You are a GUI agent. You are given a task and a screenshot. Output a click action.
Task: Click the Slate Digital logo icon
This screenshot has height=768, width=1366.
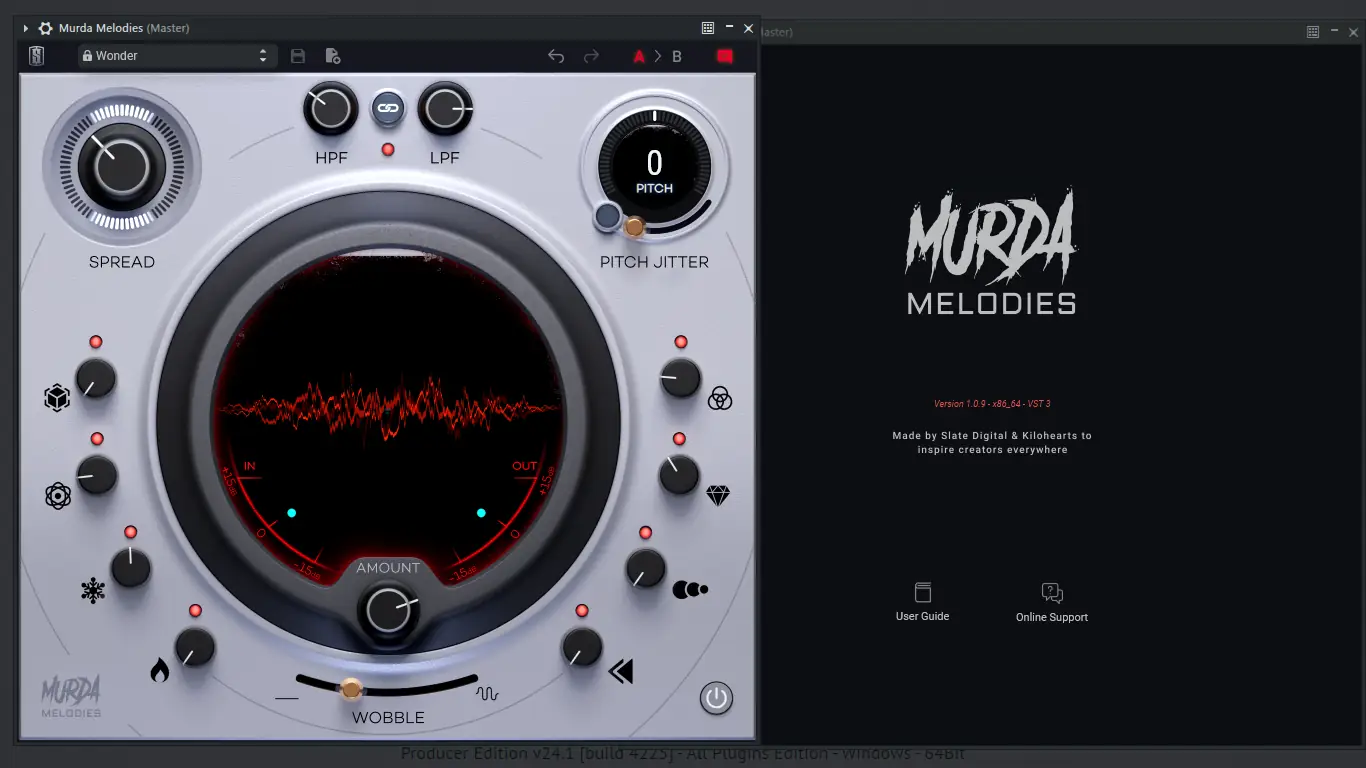coord(37,56)
